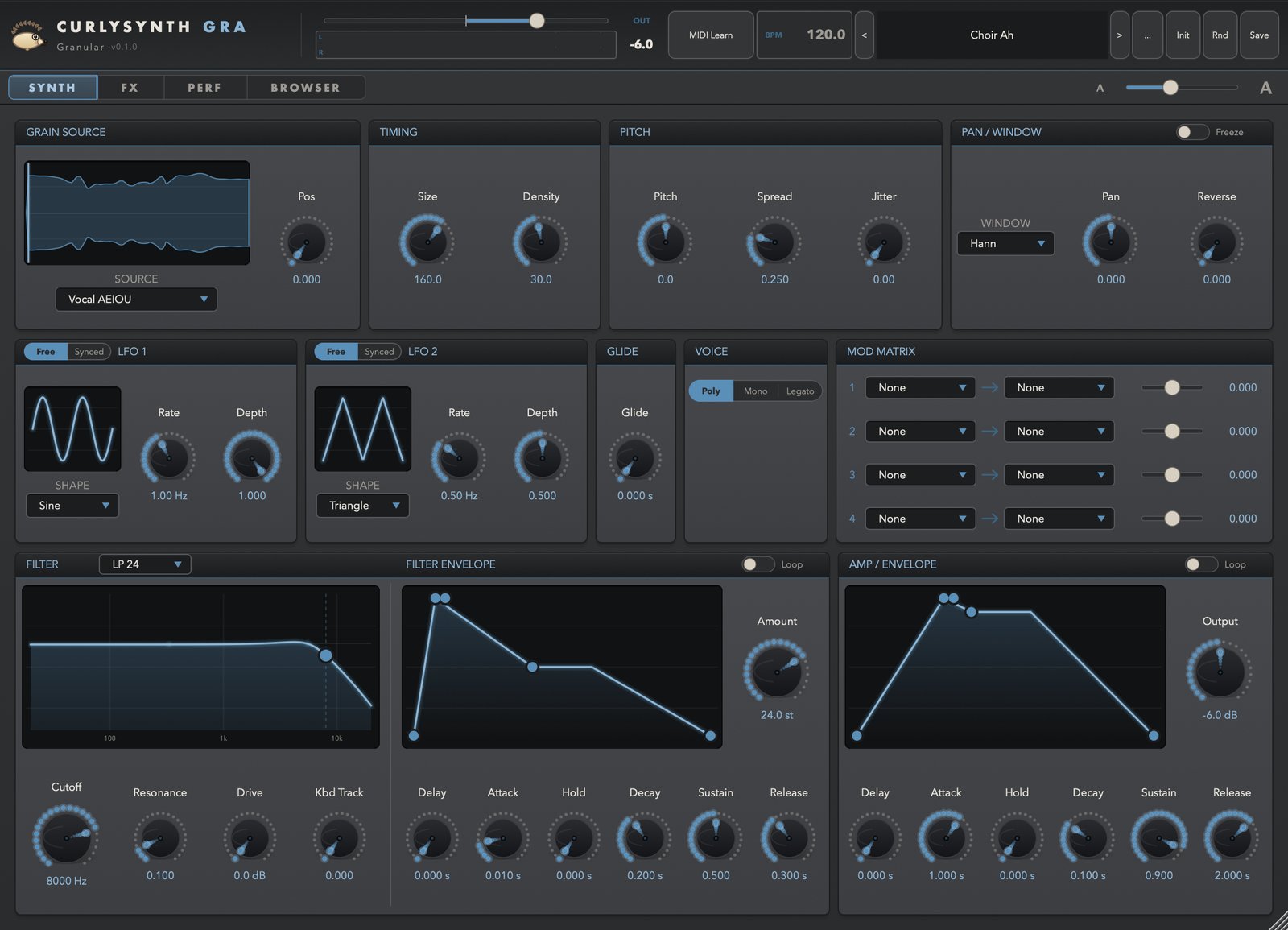Click the filter envelope Amount knob

777,670
